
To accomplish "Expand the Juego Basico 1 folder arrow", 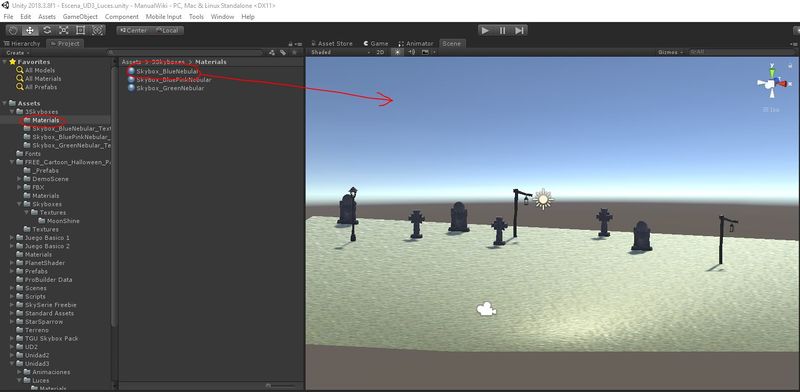I will click(12, 238).
